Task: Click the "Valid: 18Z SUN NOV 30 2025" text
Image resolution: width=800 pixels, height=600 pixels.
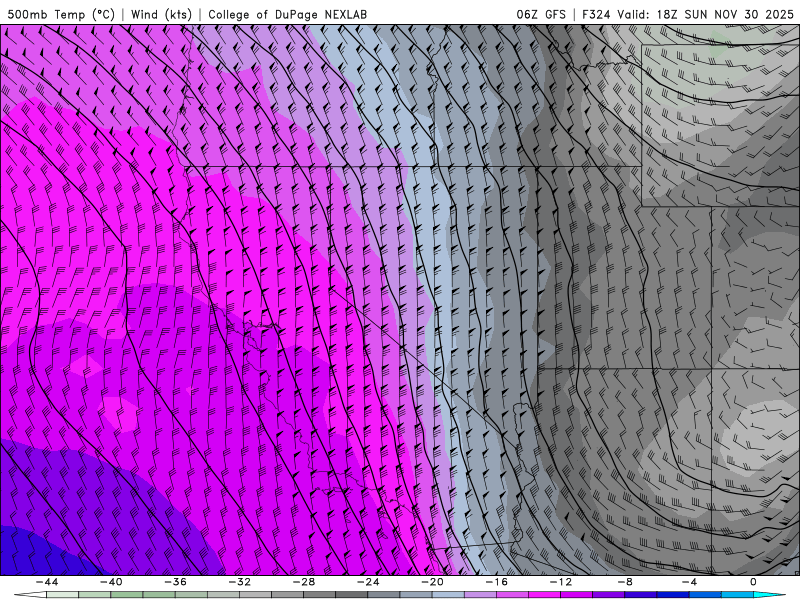Action: point(705,14)
